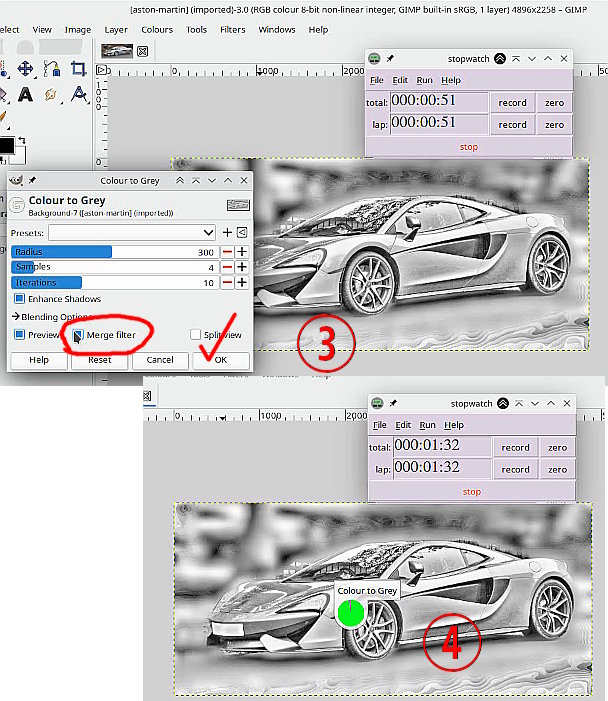Open Help menu in 01:32 stopwatch
This screenshot has width=608, height=701.
pos(454,425)
